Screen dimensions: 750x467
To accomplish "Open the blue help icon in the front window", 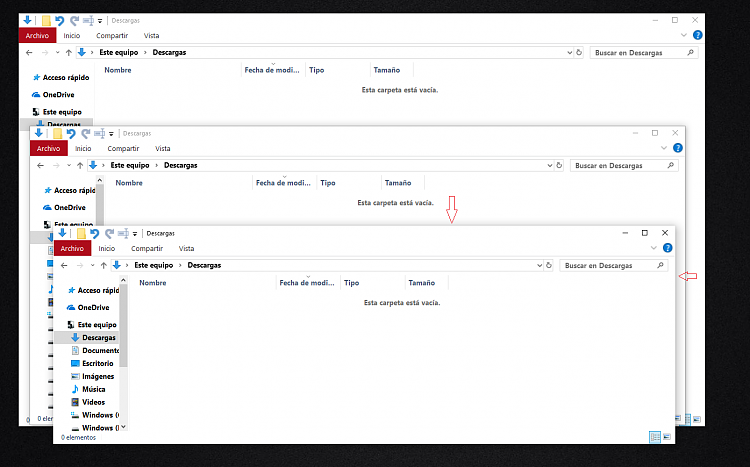I will [668, 248].
